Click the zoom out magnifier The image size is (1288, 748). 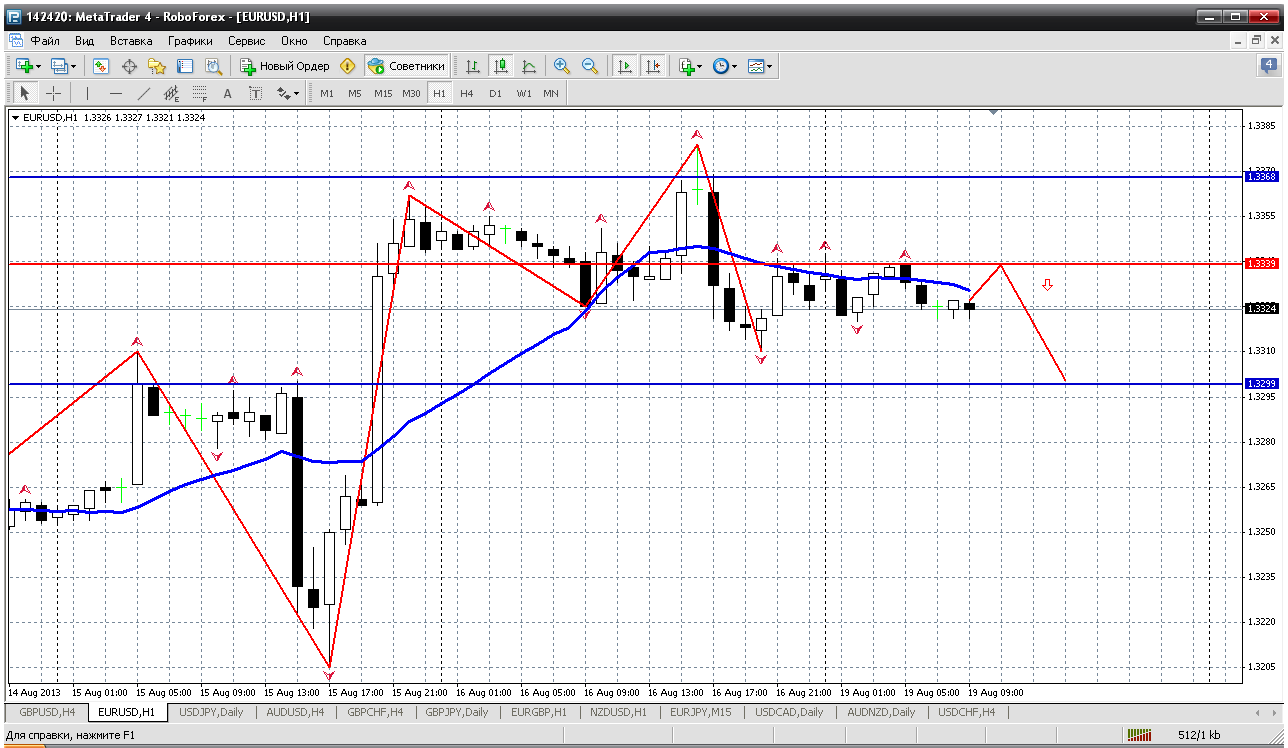point(590,66)
